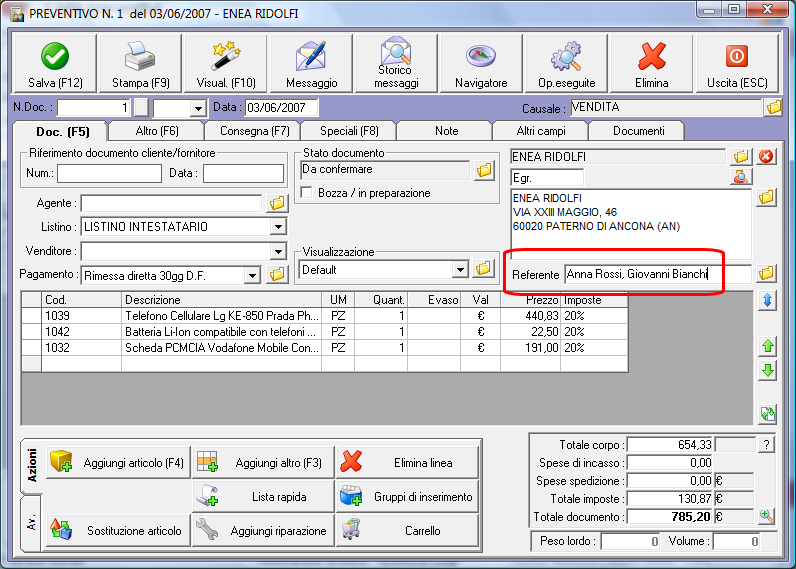Click Aggiungi articolo (F4) button
Screen dimensions: 796x569
pos(118,462)
